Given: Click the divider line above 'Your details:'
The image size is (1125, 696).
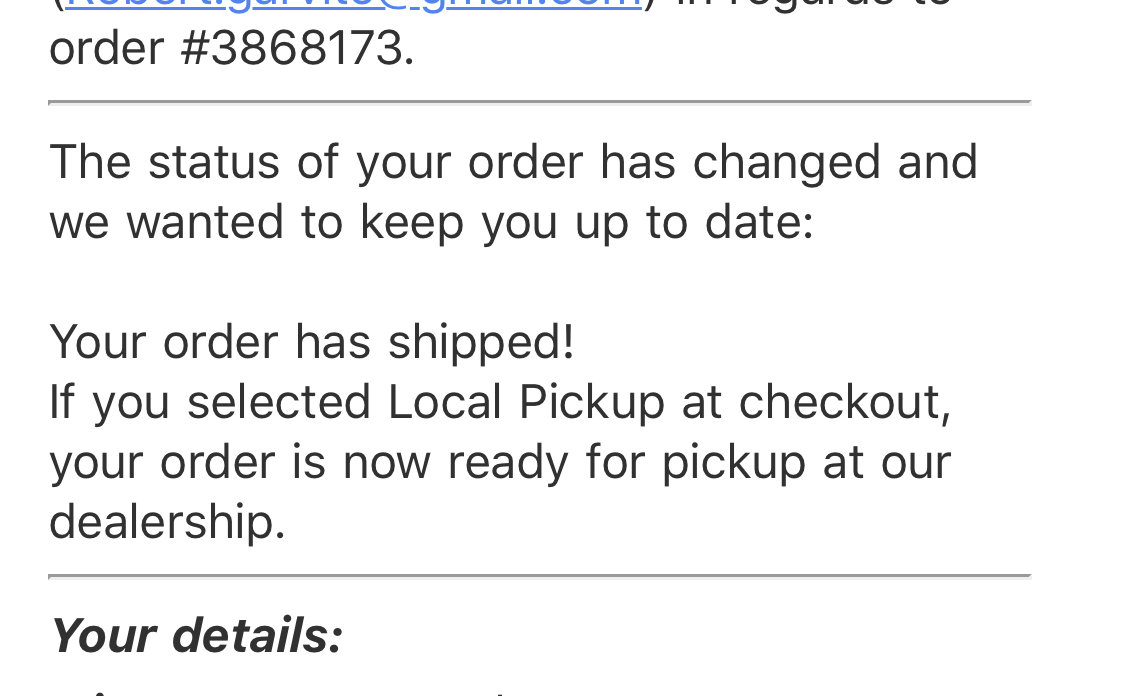Looking at the screenshot, I should click(x=540, y=576).
